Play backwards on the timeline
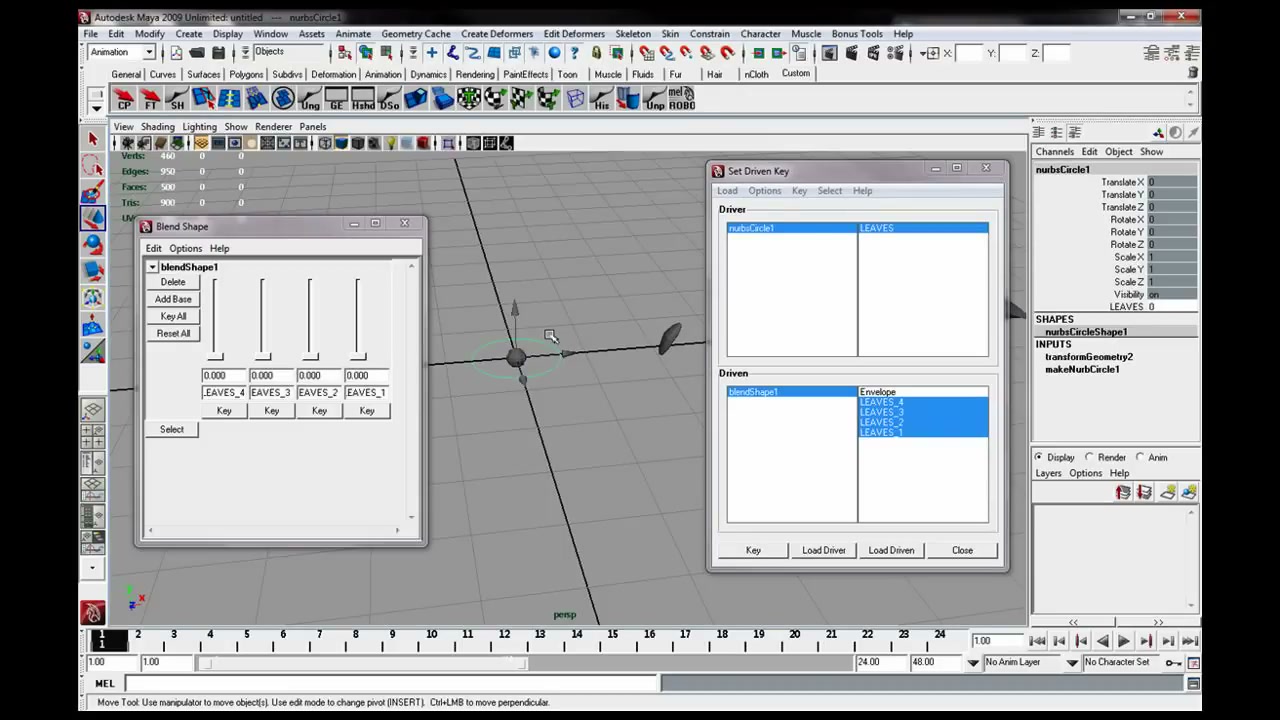Image resolution: width=1280 pixels, height=720 pixels. (1102, 641)
